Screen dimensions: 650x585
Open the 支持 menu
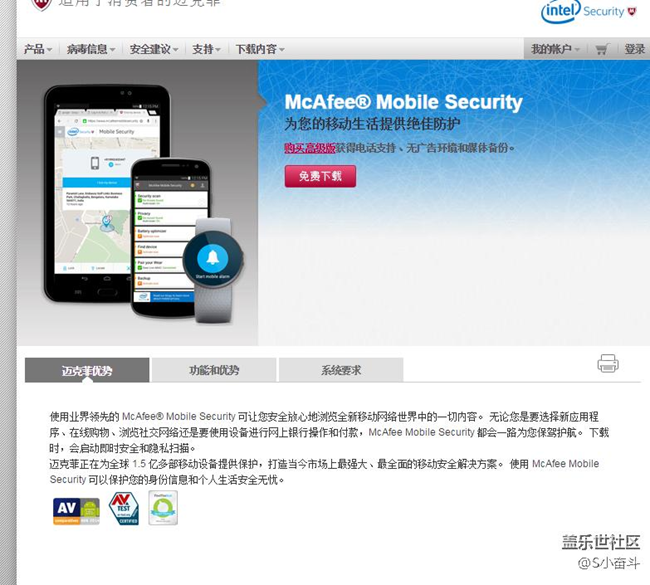click(206, 49)
